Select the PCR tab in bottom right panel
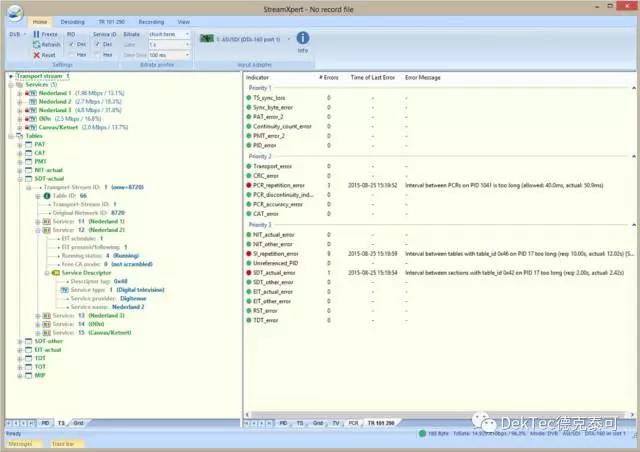This screenshot has height=452, width=640. (352, 424)
